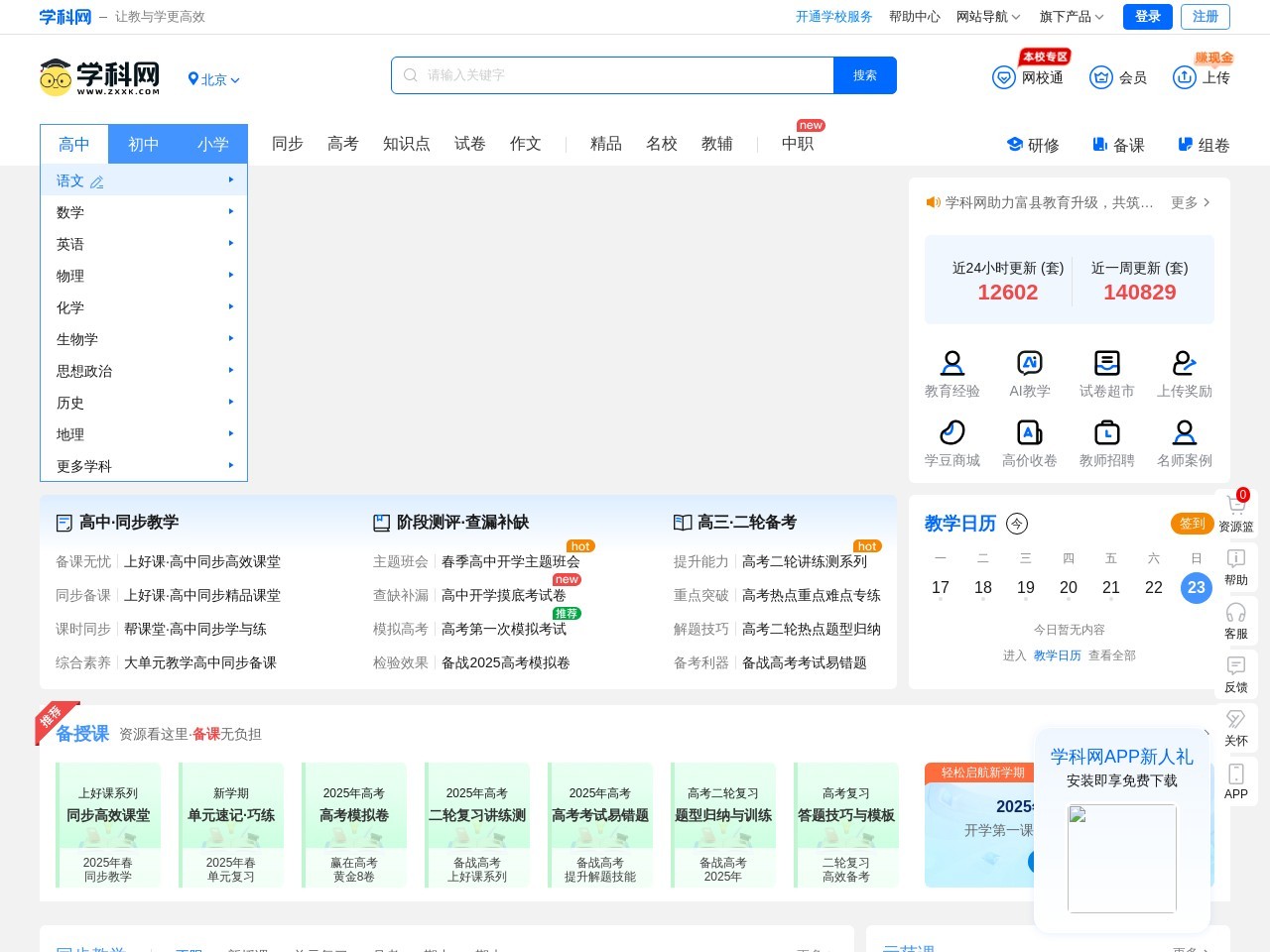Open the 中职 nav item
The height and width of the screenshot is (952, 1270).
tap(798, 144)
